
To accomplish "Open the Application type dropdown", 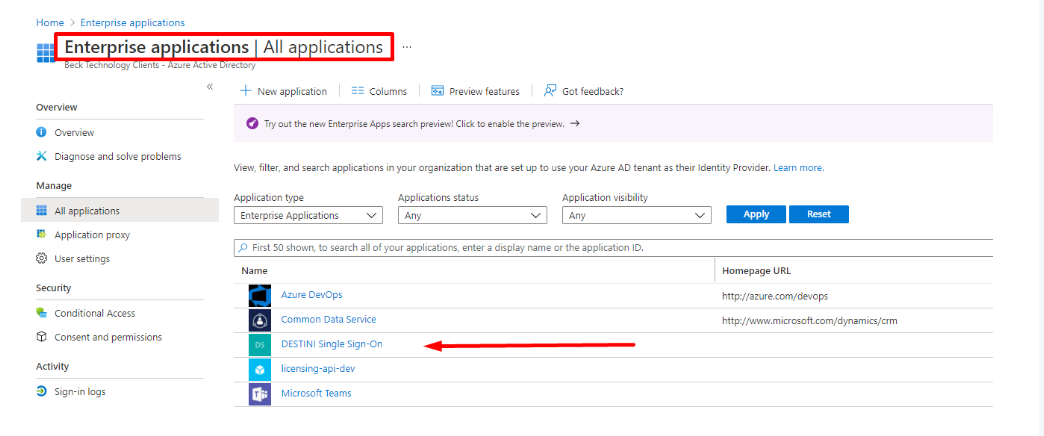I will pyautogui.click(x=308, y=215).
